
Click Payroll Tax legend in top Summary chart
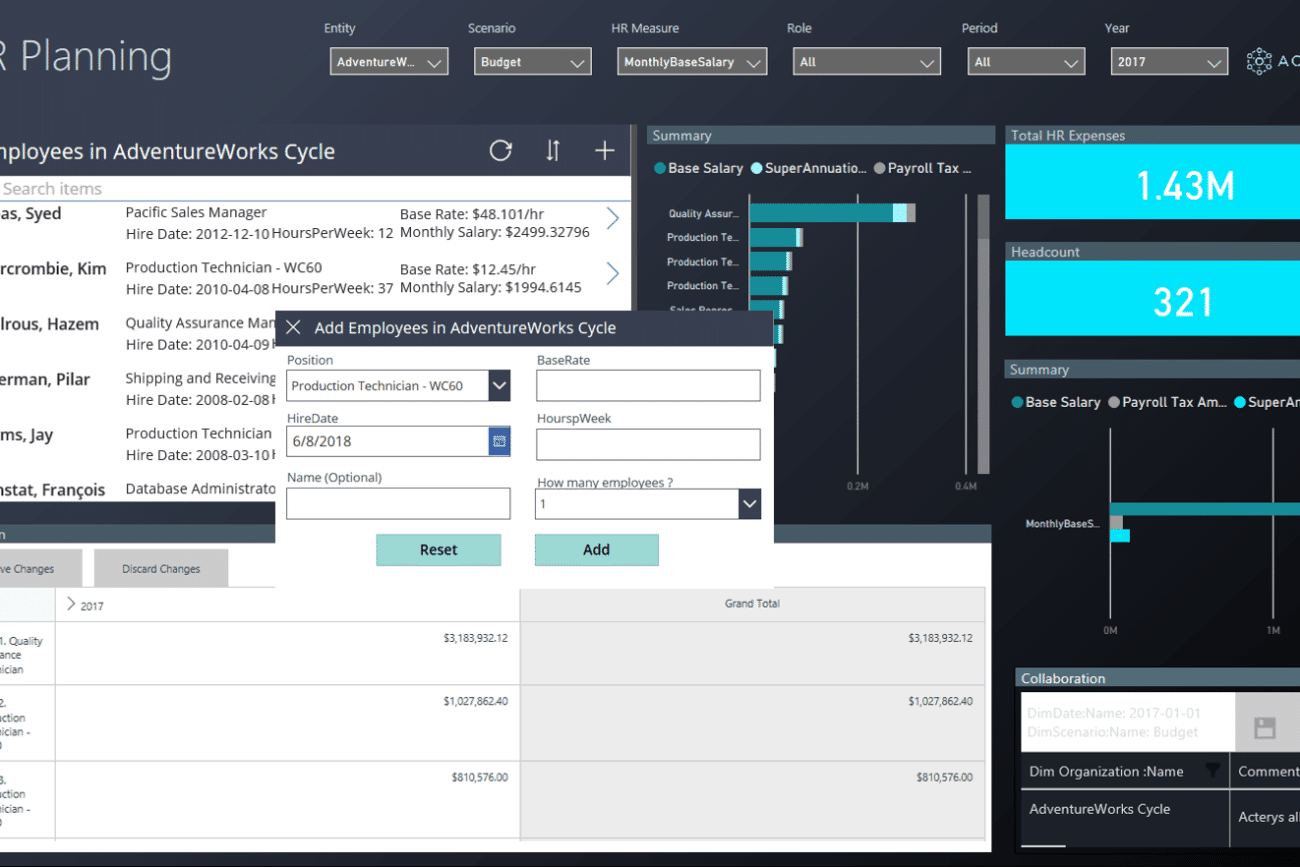tap(922, 168)
